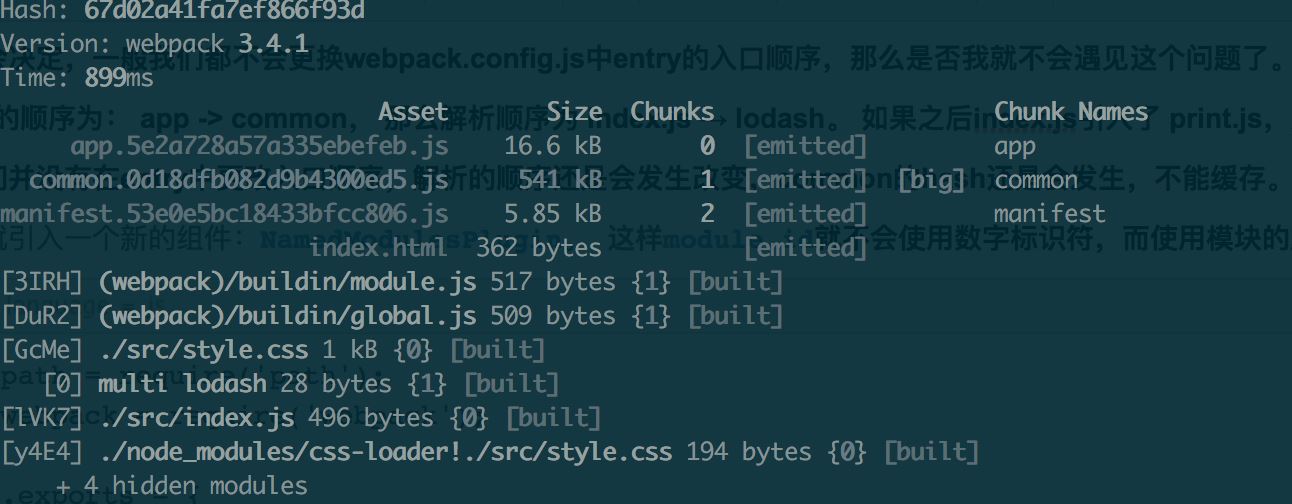This screenshot has width=1292, height=504.
Task: Click the manifest chunk name
Action: pos(1049,213)
